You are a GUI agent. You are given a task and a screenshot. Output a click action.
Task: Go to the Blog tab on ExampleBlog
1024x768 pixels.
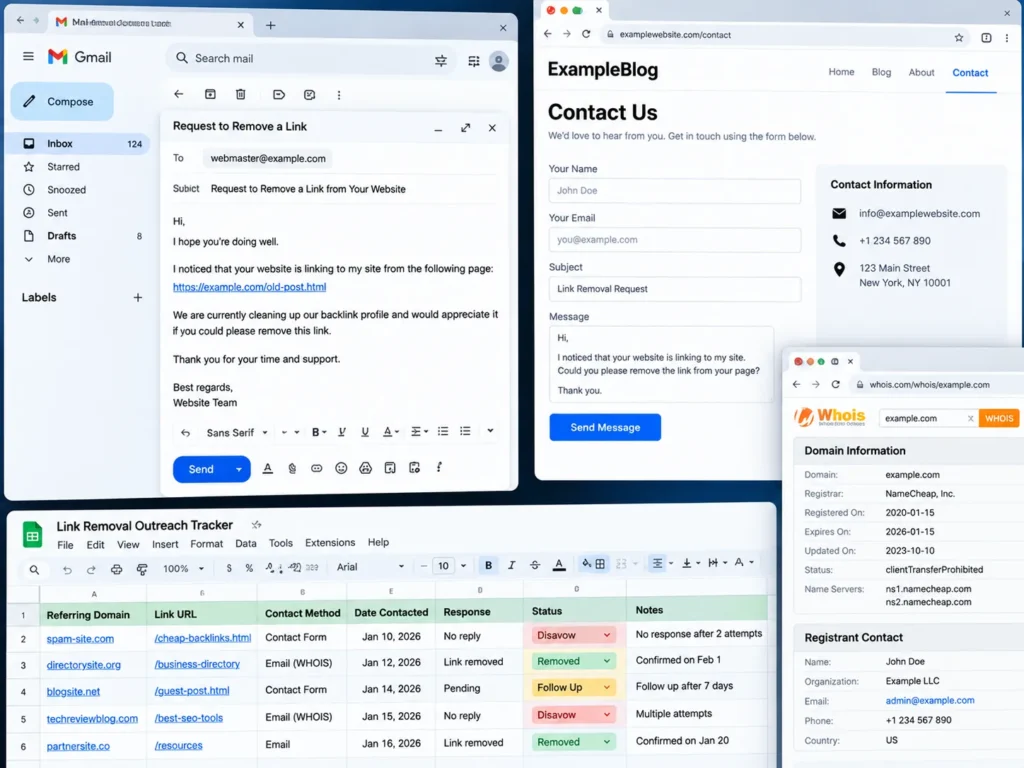tap(881, 72)
